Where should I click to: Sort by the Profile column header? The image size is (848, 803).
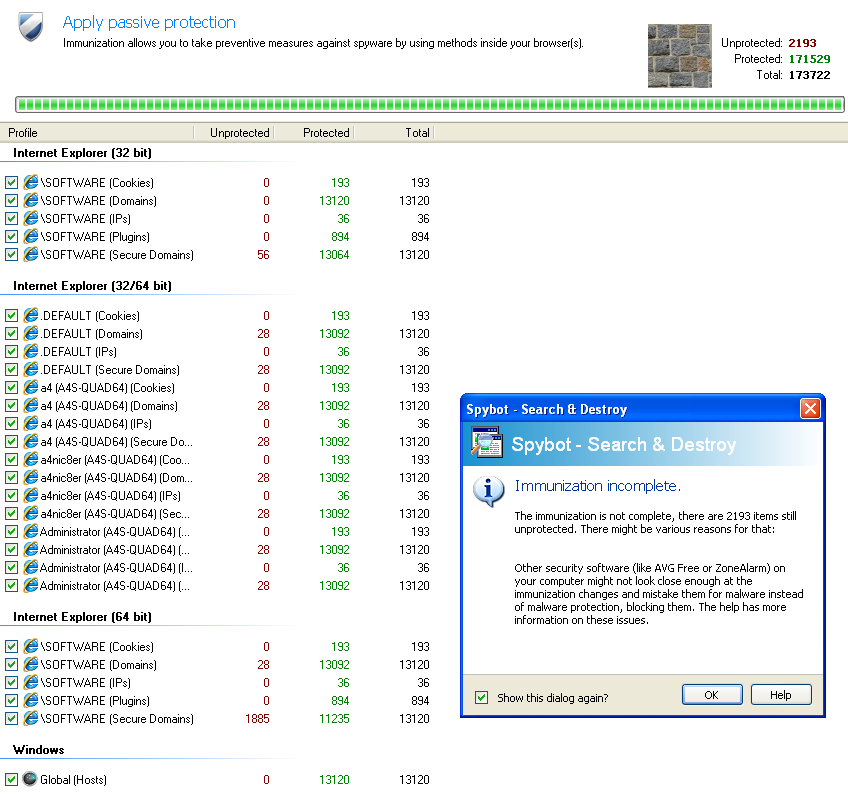[97, 132]
